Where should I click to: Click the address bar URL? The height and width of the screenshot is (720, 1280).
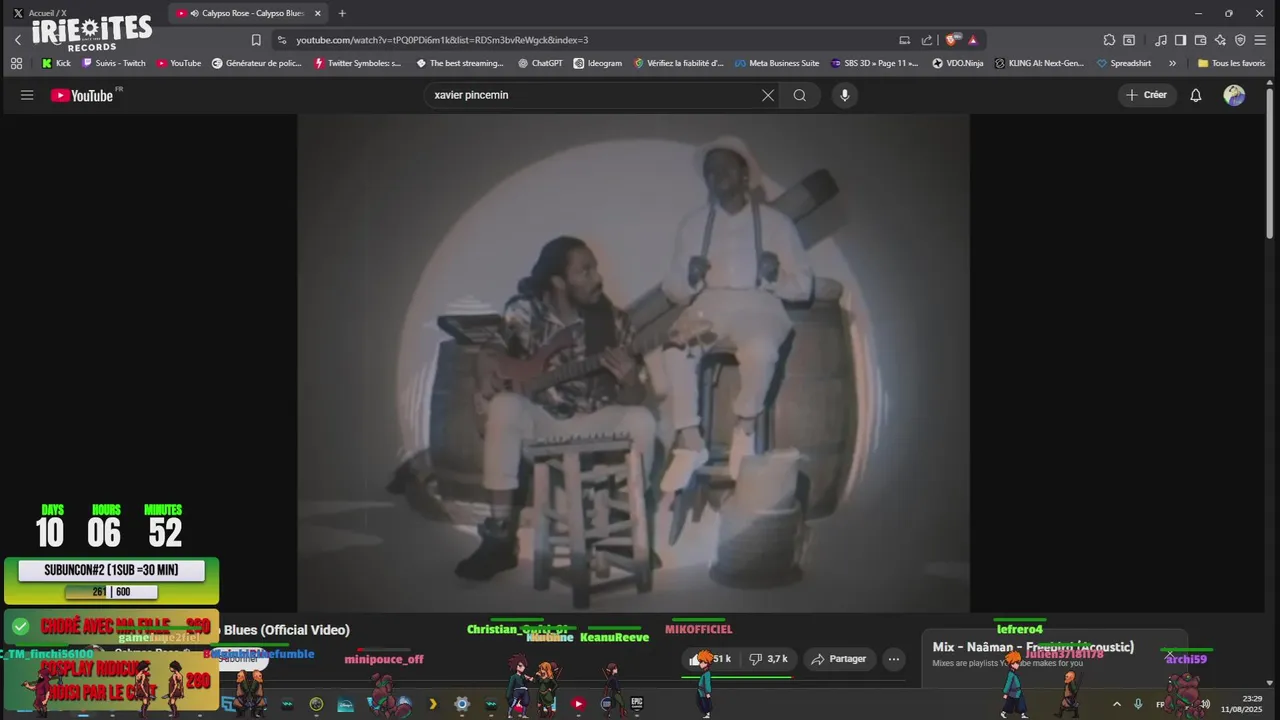click(442, 40)
